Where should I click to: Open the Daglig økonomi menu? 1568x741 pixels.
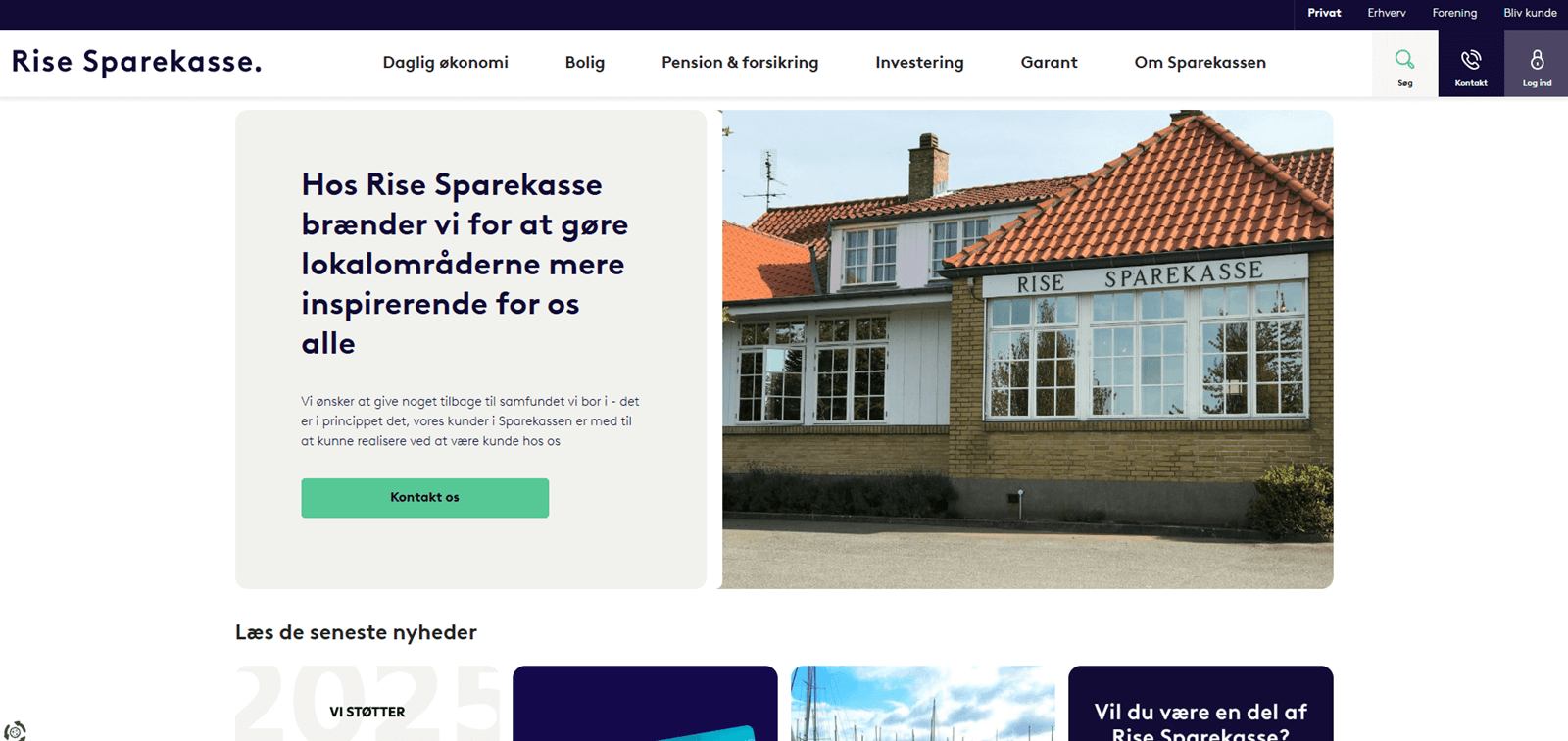pyautogui.click(x=445, y=63)
